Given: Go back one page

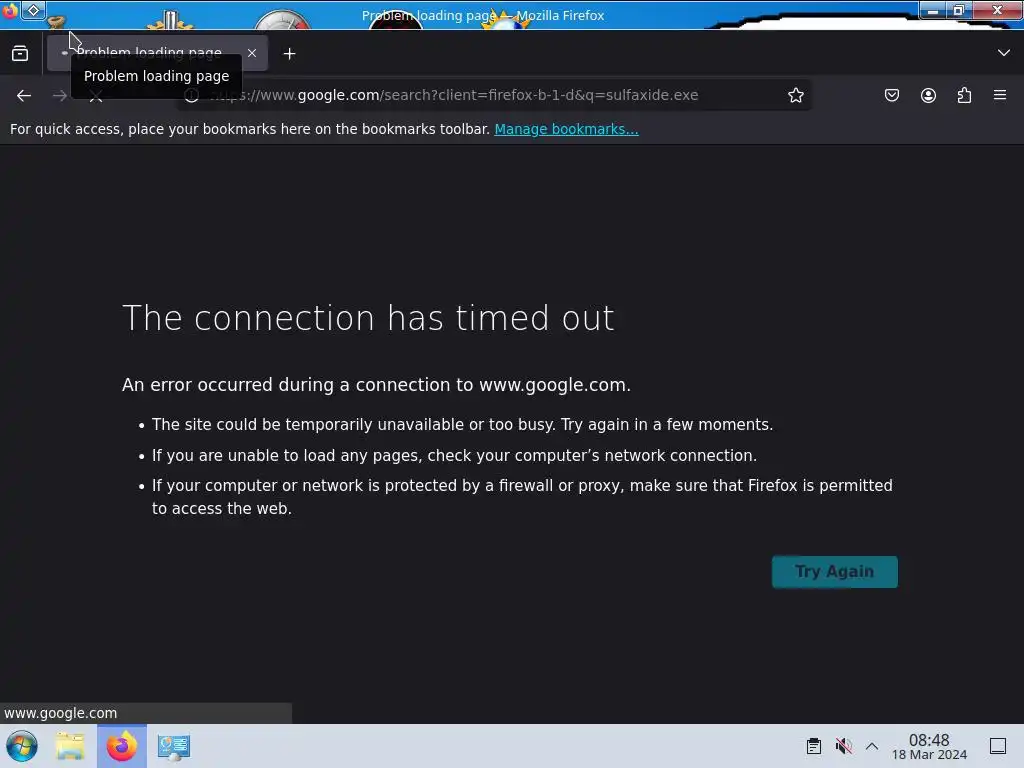Looking at the screenshot, I should pos(24,95).
